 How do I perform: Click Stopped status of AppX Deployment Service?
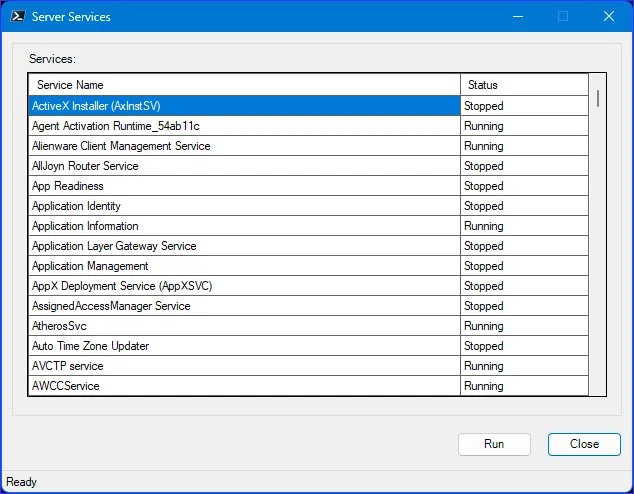(x=524, y=286)
